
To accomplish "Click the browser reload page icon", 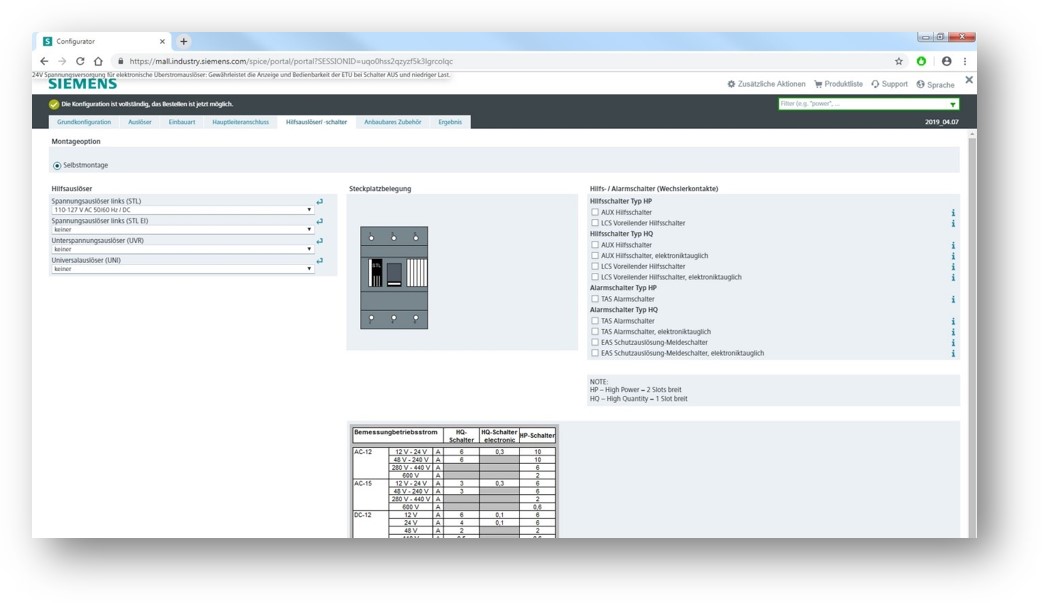I will (x=80, y=61).
